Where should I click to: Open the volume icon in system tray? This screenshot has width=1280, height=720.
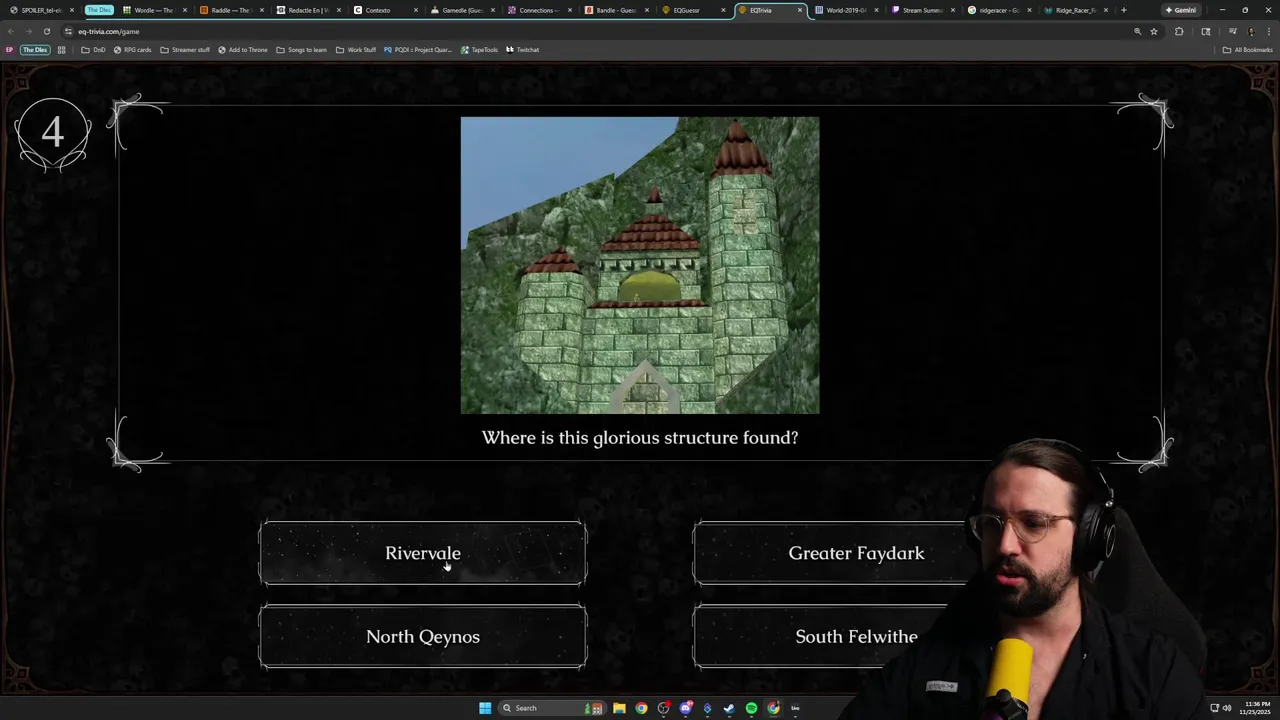1227,708
